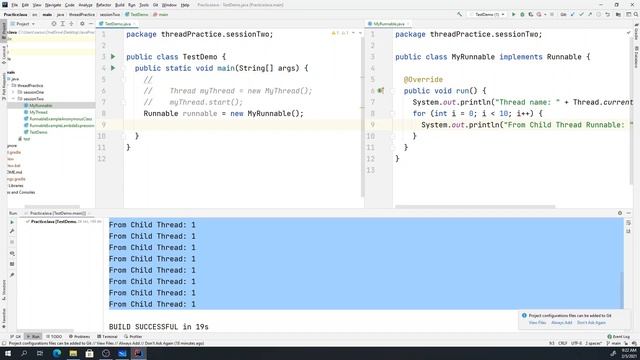This screenshot has height=360, width=640.
Task: Click the threadPractice breadcrumb
Action: [x=82, y=14]
